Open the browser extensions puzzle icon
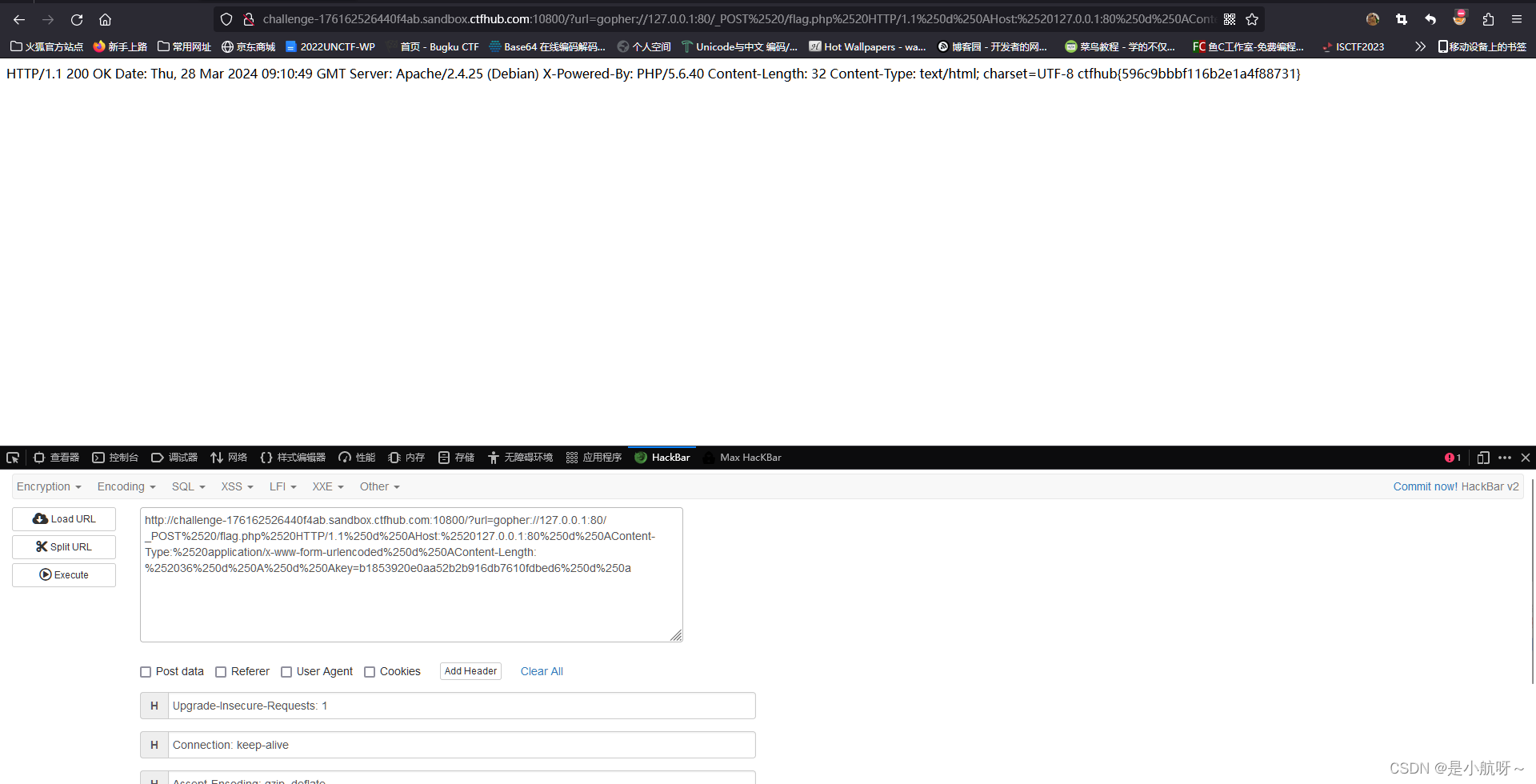The height and width of the screenshot is (784, 1536). (x=1488, y=19)
